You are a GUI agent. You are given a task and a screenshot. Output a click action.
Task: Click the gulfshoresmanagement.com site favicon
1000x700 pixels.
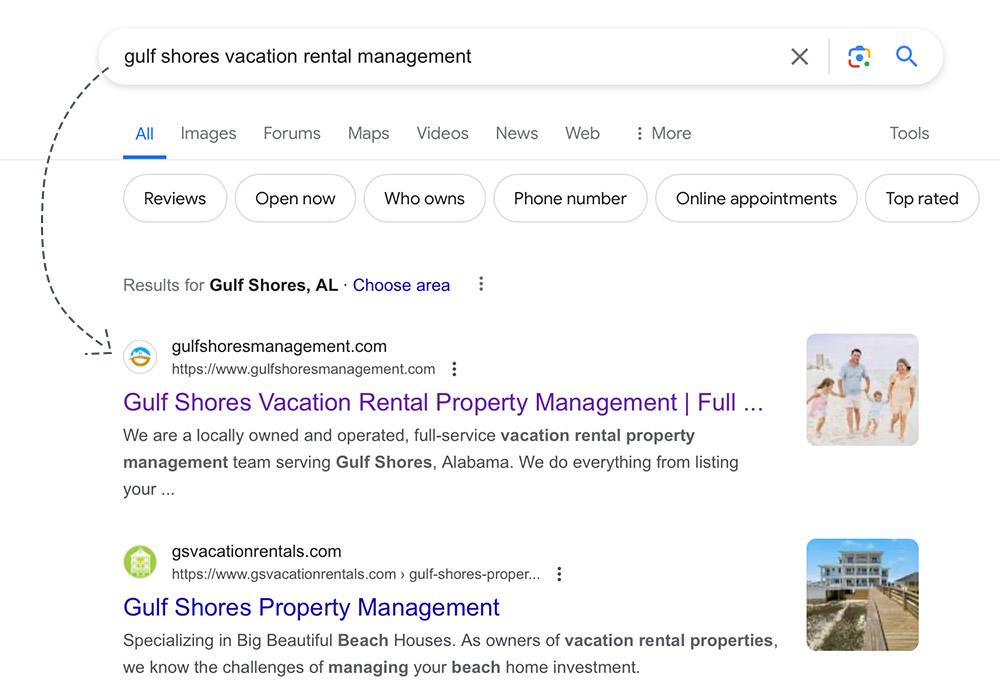(x=140, y=357)
